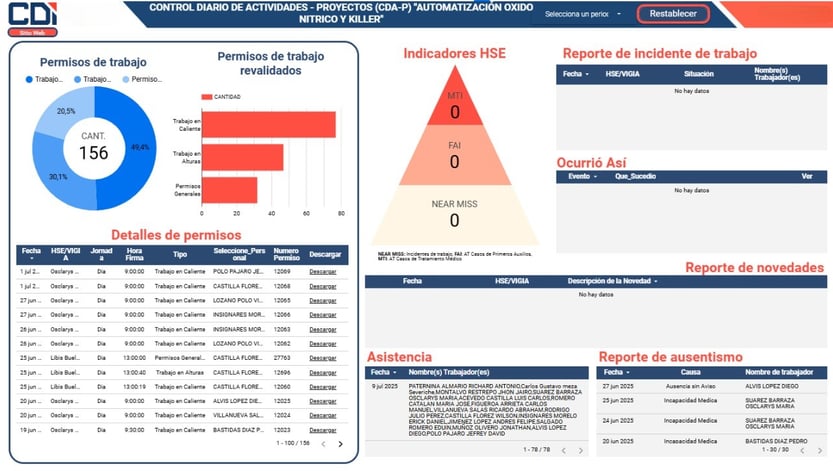The image size is (833, 471).
Task: Click the MTI value in HSE pyramid
Action: pos(455,112)
